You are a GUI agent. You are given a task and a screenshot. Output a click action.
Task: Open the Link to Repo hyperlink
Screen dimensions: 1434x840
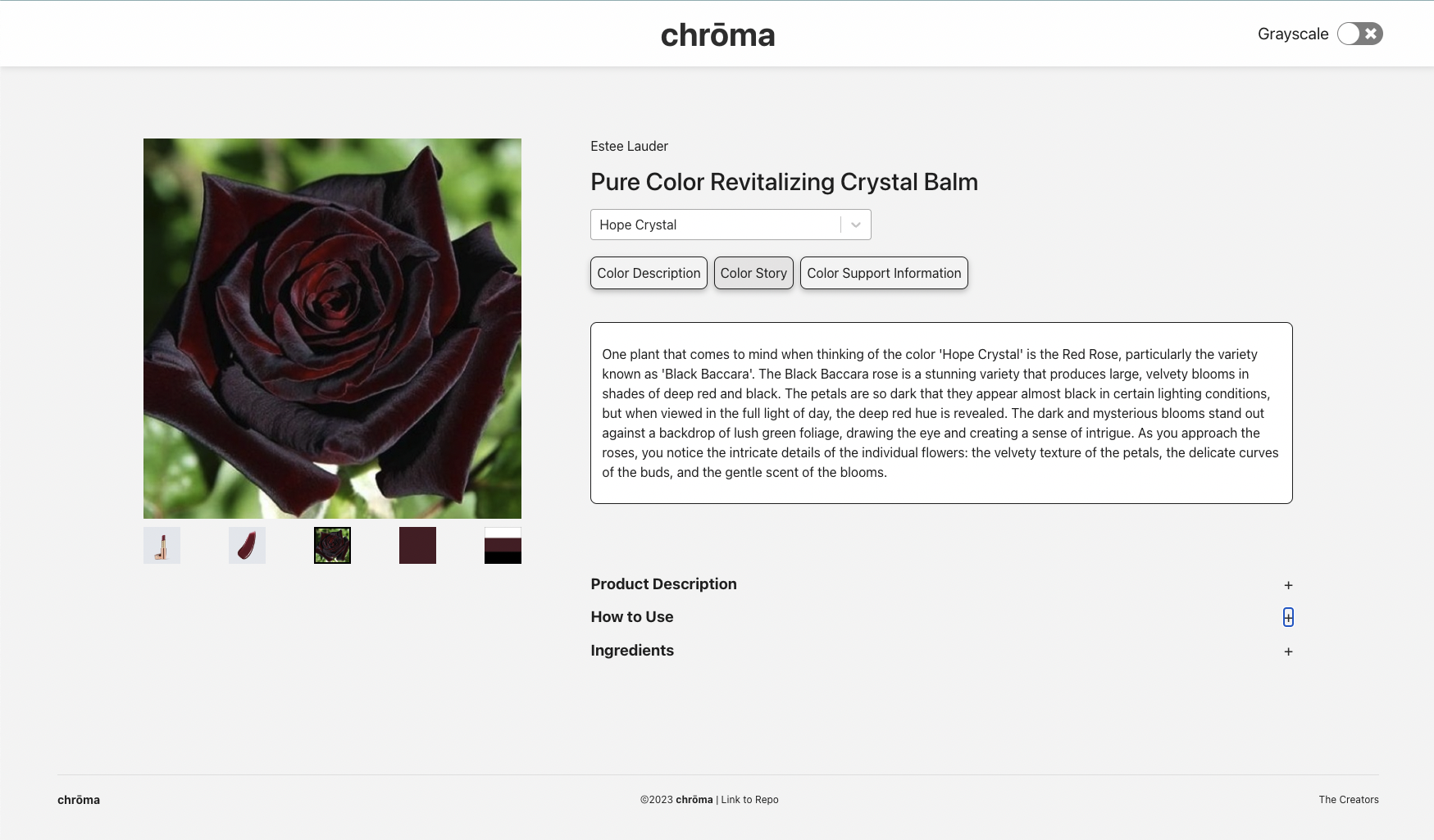click(x=749, y=799)
